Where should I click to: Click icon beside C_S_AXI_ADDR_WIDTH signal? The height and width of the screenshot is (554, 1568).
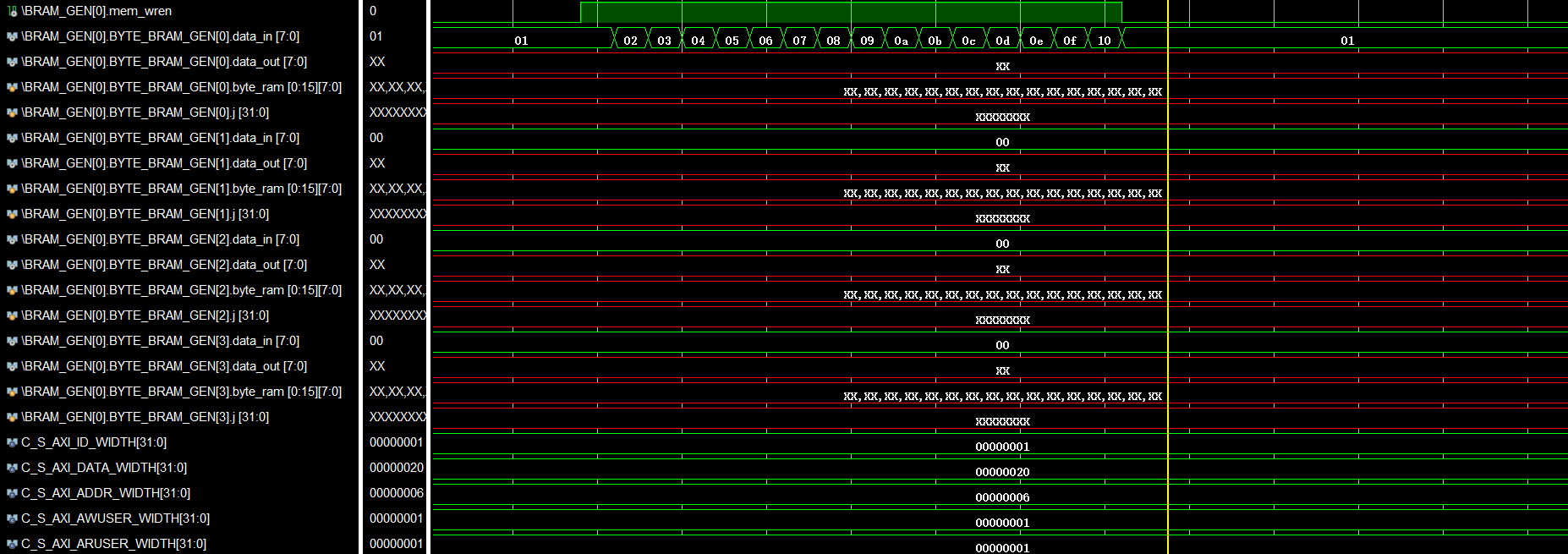click(x=12, y=493)
